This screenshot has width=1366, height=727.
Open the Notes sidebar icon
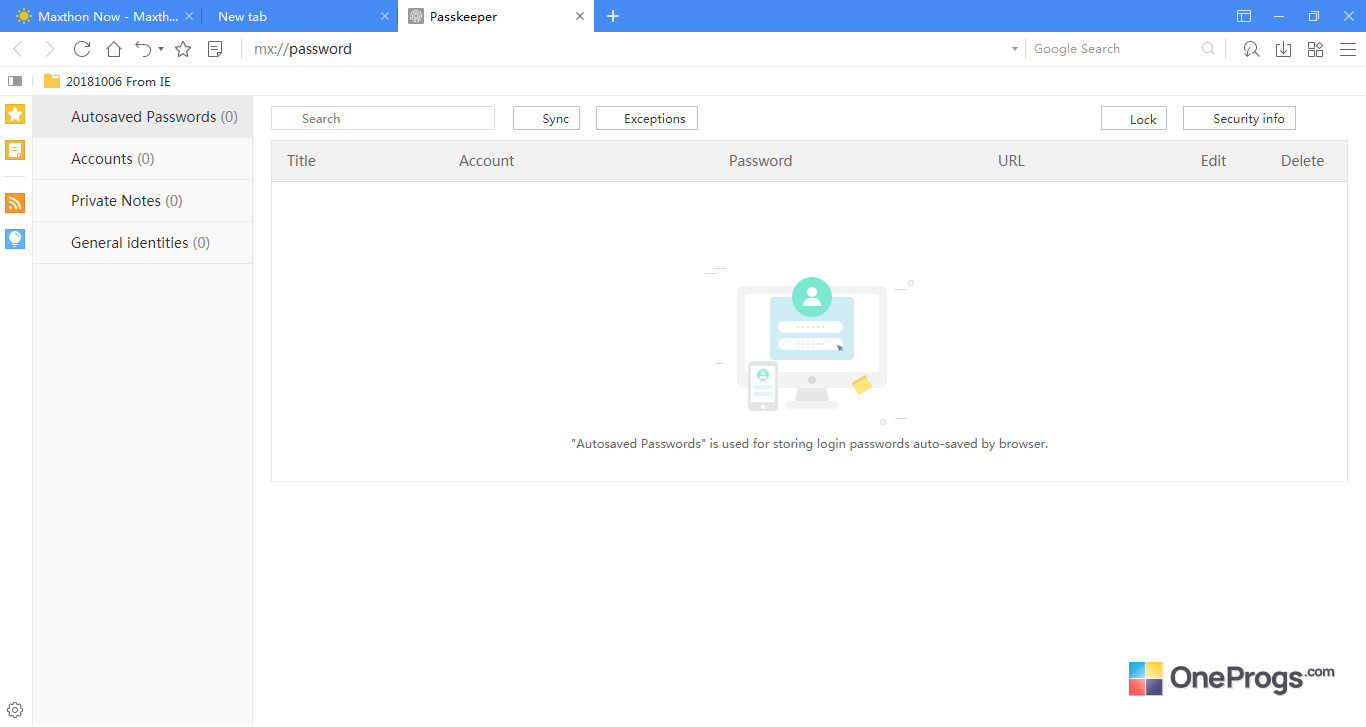(x=15, y=150)
